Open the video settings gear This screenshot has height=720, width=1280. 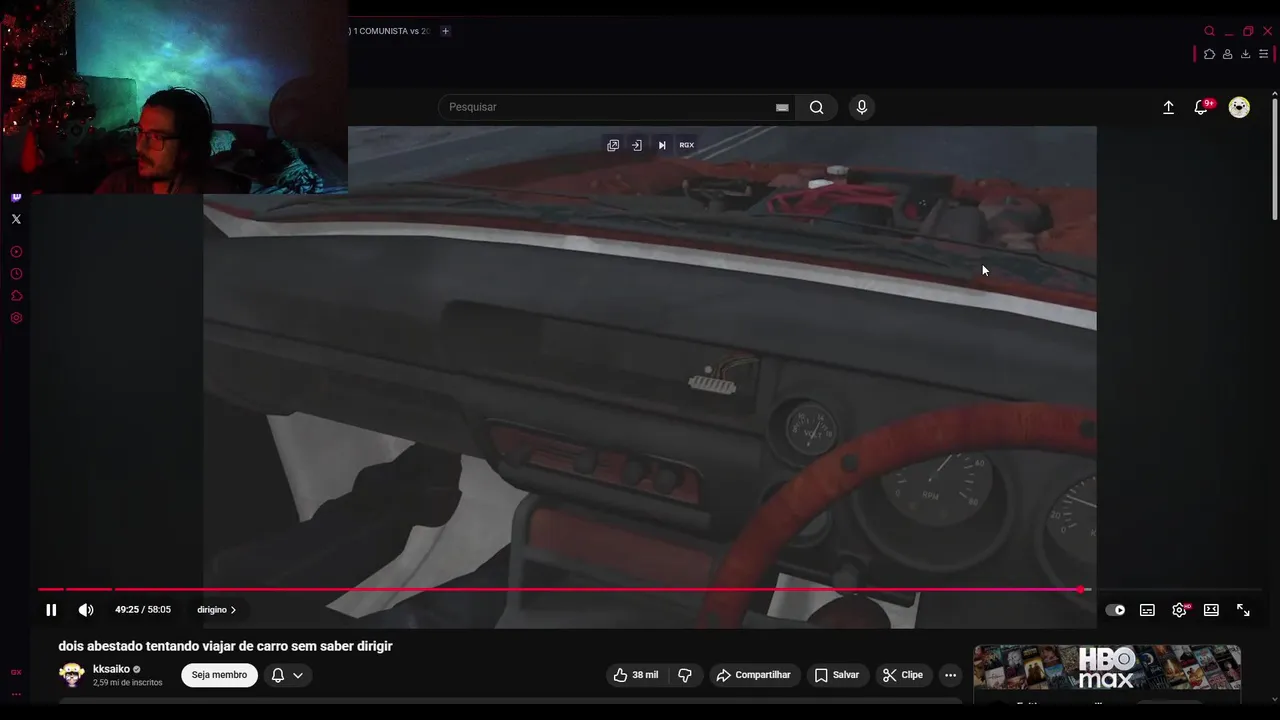click(x=1180, y=610)
